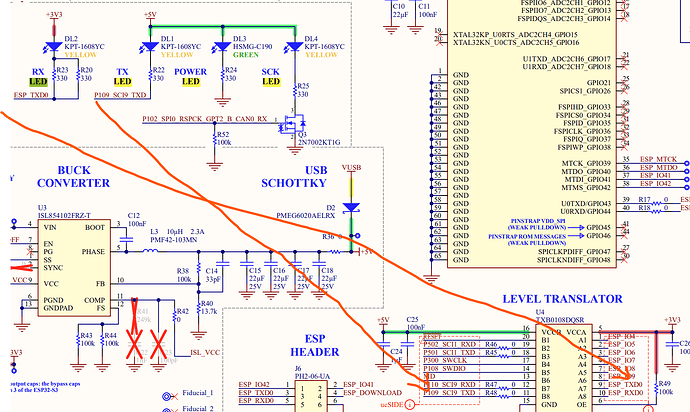The image size is (690, 412).
Task: Click the PMEG6020AELRX part number text
Action: pyautogui.click(x=305, y=216)
